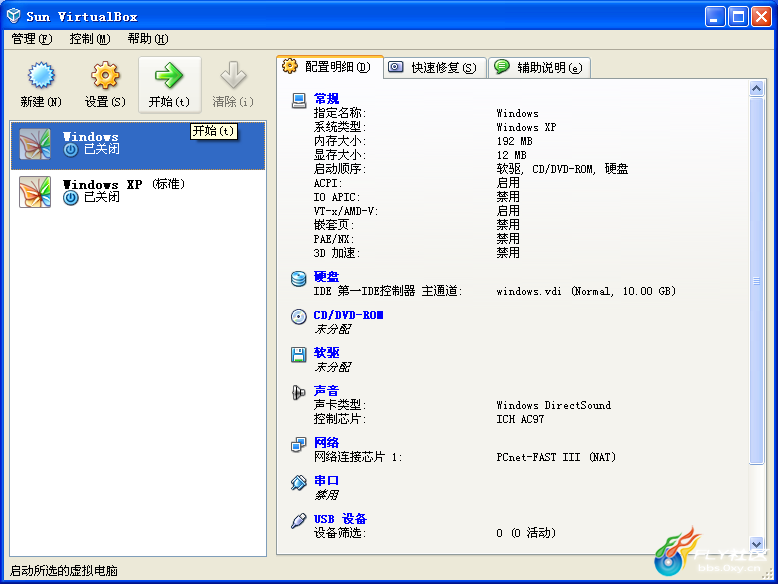Click the 串口 serial port icon
Image resolution: width=778 pixels, height=584 pixels.
coord(299,482)
